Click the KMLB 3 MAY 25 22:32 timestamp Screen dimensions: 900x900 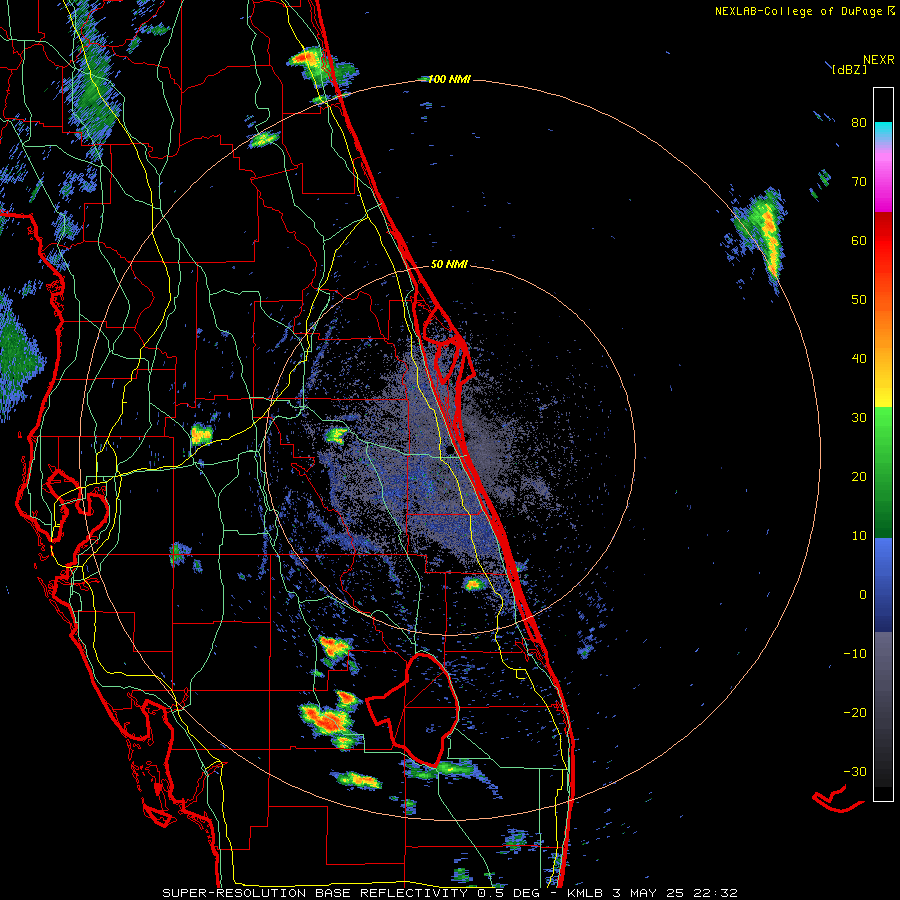point(652,893)
